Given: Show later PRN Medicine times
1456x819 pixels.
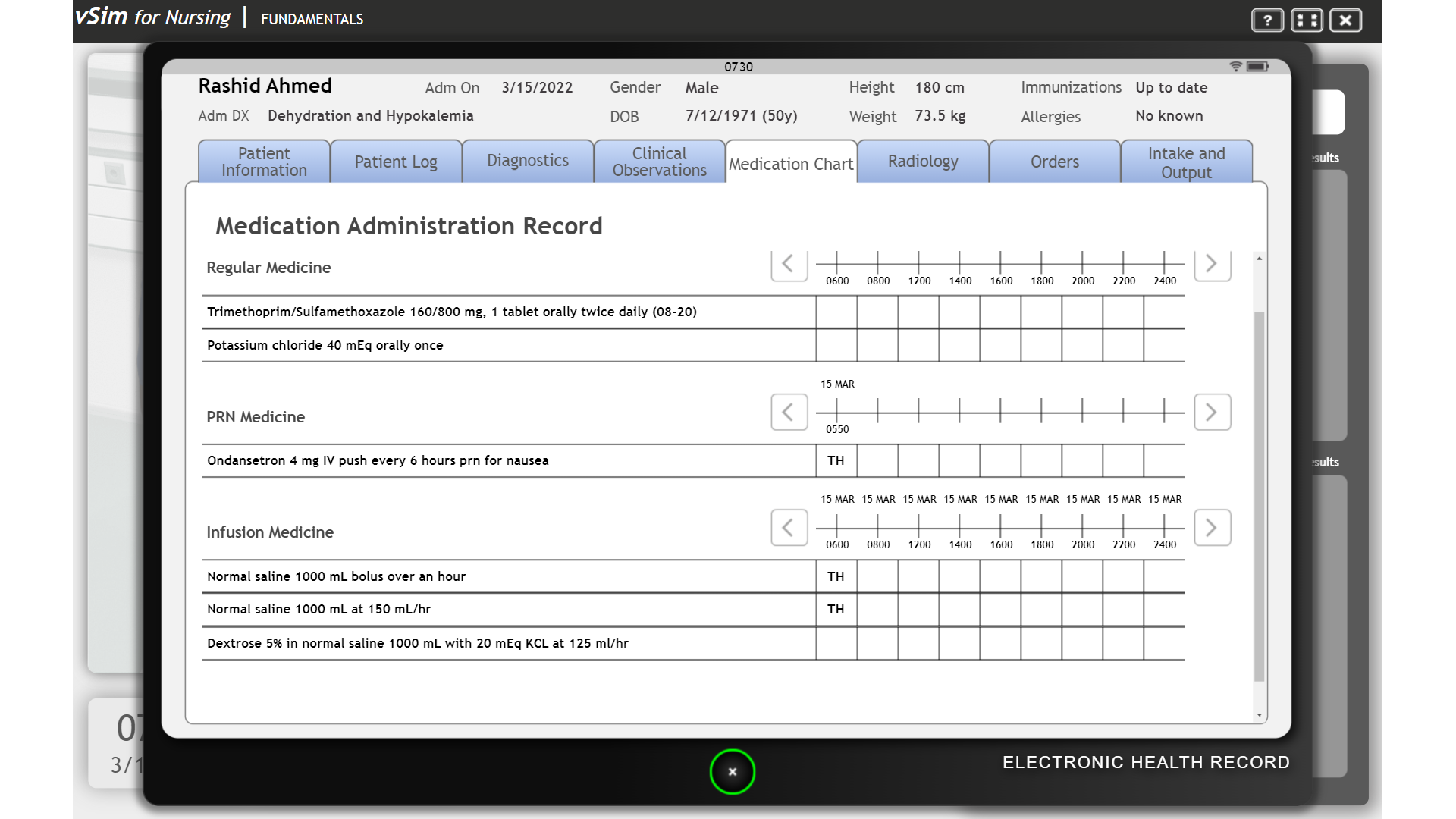Looking at the screenshot, I should [1212, 413].
